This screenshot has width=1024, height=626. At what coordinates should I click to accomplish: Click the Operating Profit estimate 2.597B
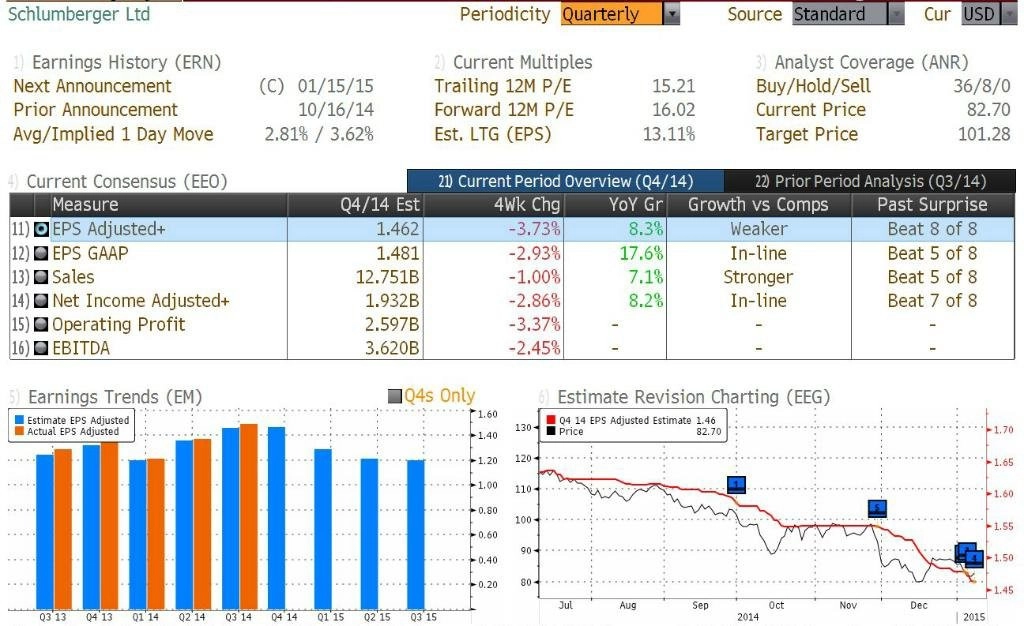pos(391,324)
